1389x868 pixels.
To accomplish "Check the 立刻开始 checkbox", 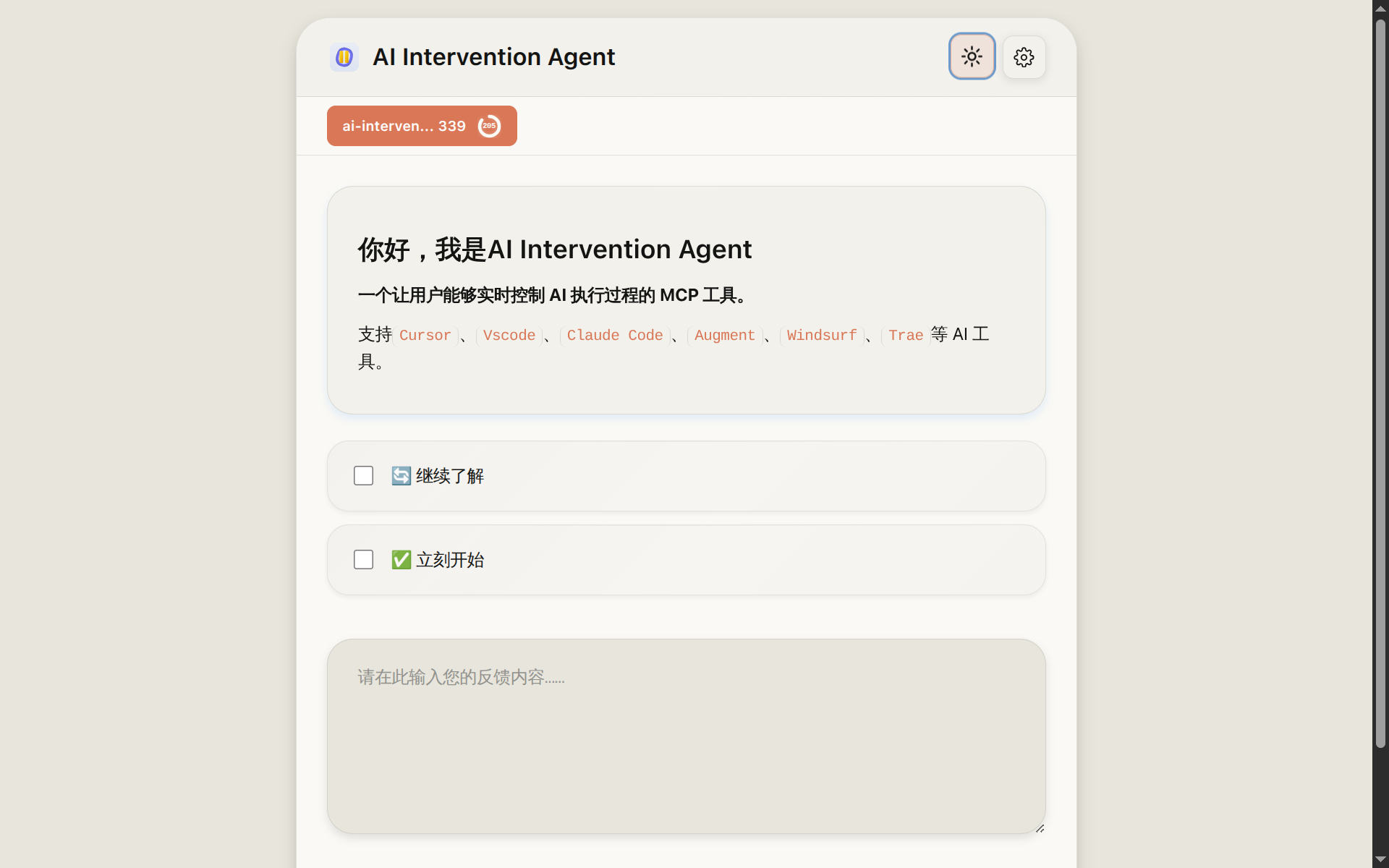I will [362, 559].
